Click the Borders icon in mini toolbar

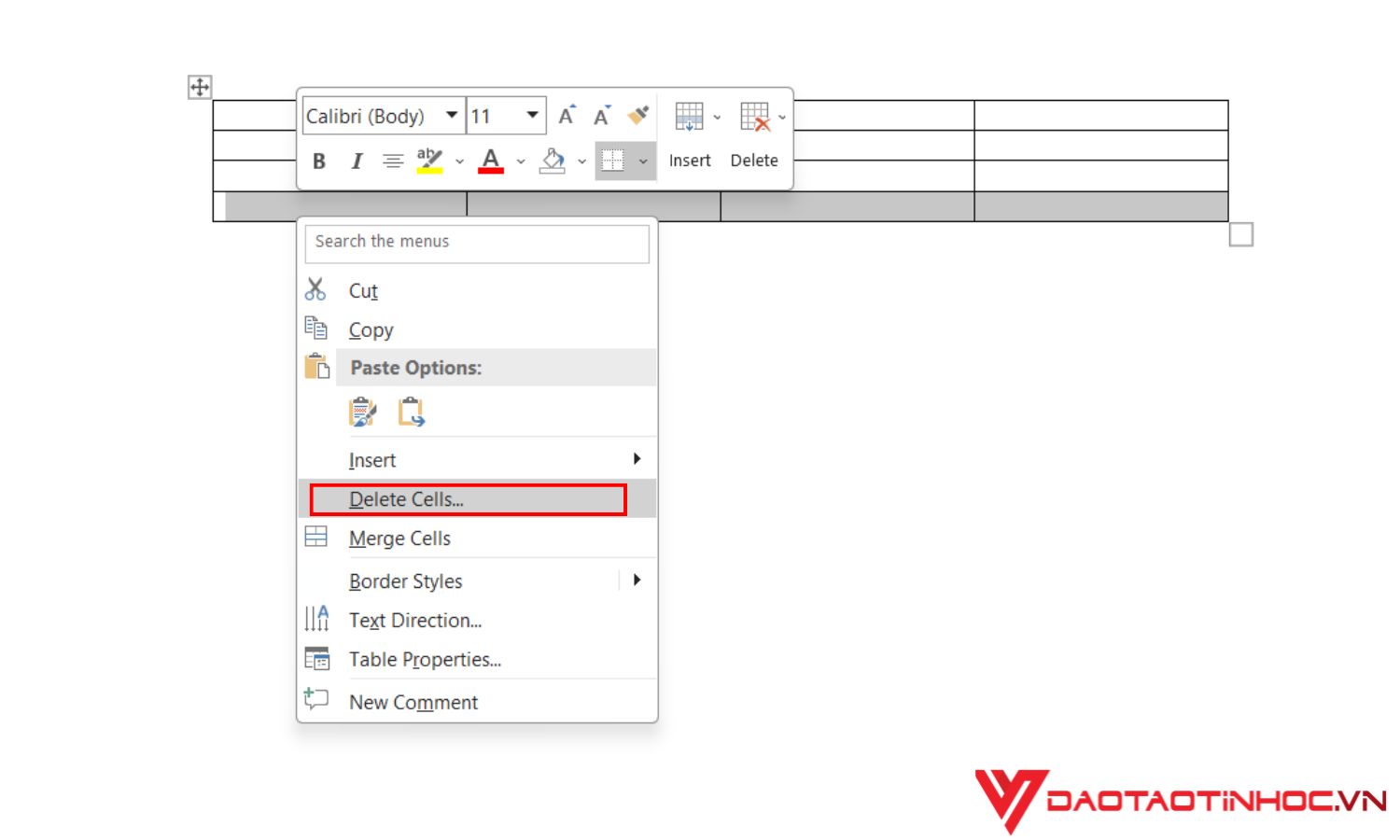point(613,161)
